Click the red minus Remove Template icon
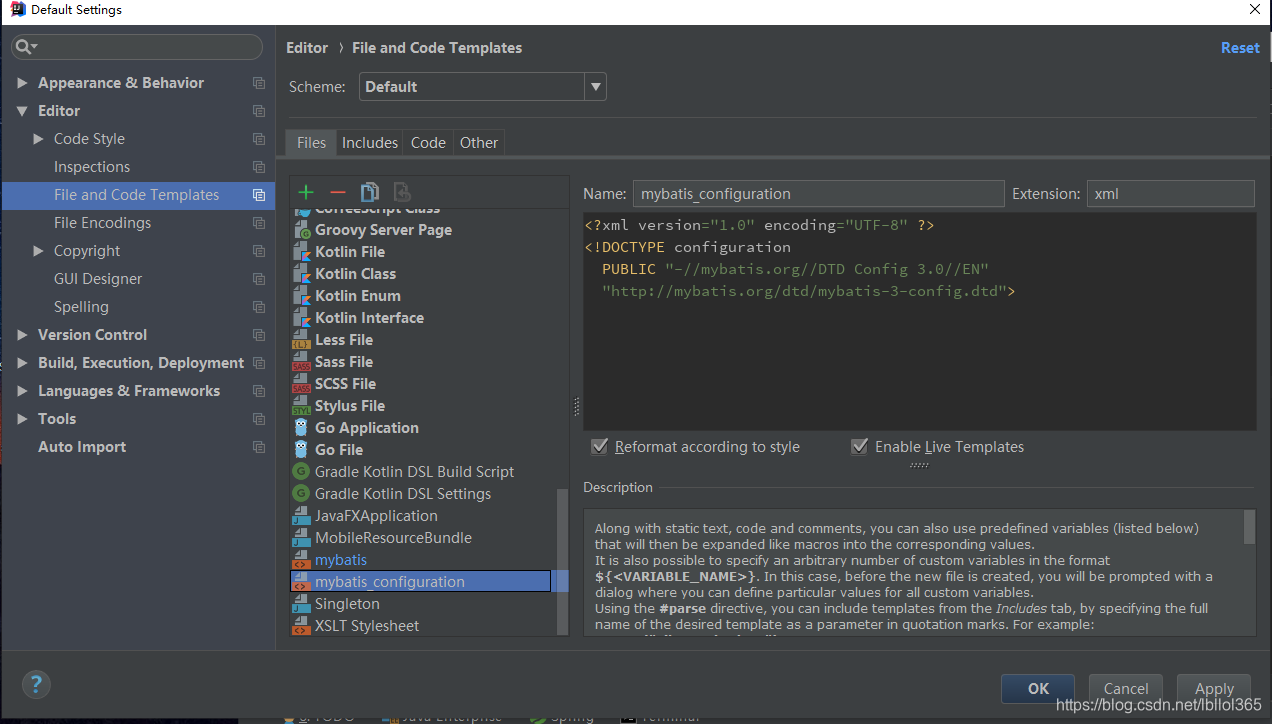Screen dimensions: 1272x724 click(338, 192)
